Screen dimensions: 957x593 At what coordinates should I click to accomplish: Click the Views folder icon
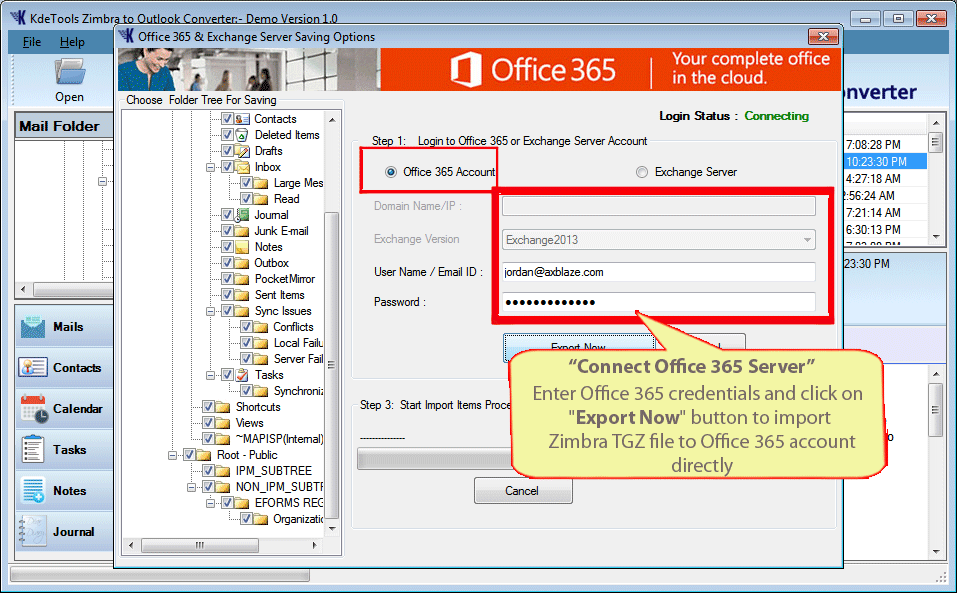pyautogui.click(x=223, y=423)
